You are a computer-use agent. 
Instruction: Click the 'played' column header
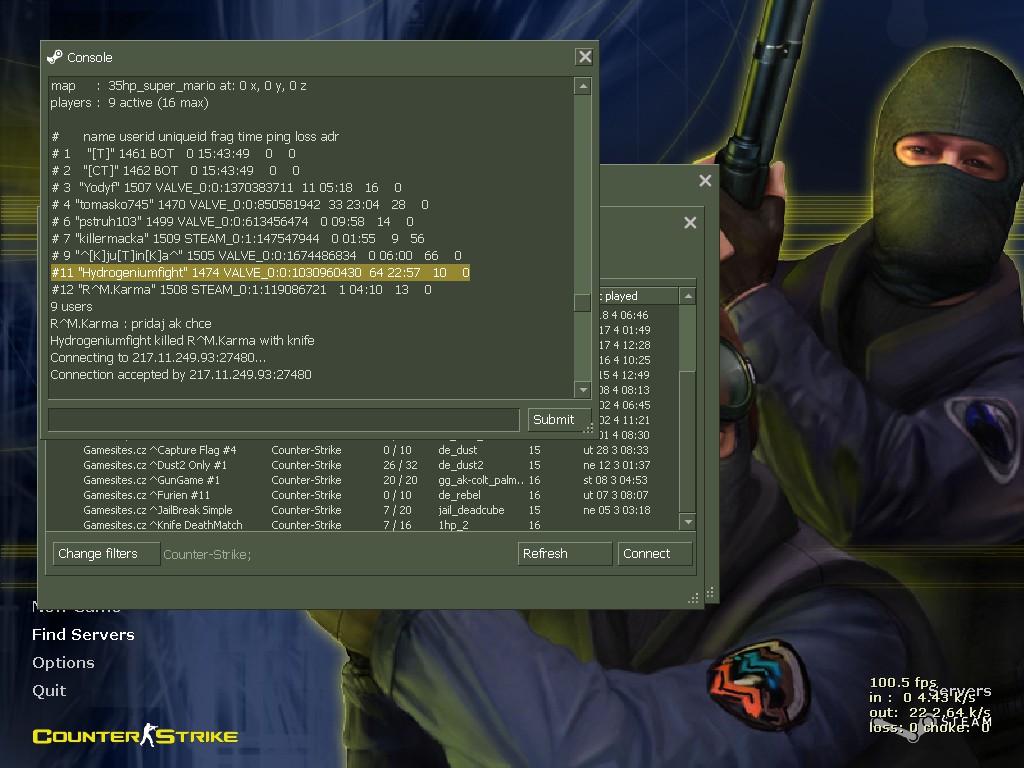click(x=639, y=296)
